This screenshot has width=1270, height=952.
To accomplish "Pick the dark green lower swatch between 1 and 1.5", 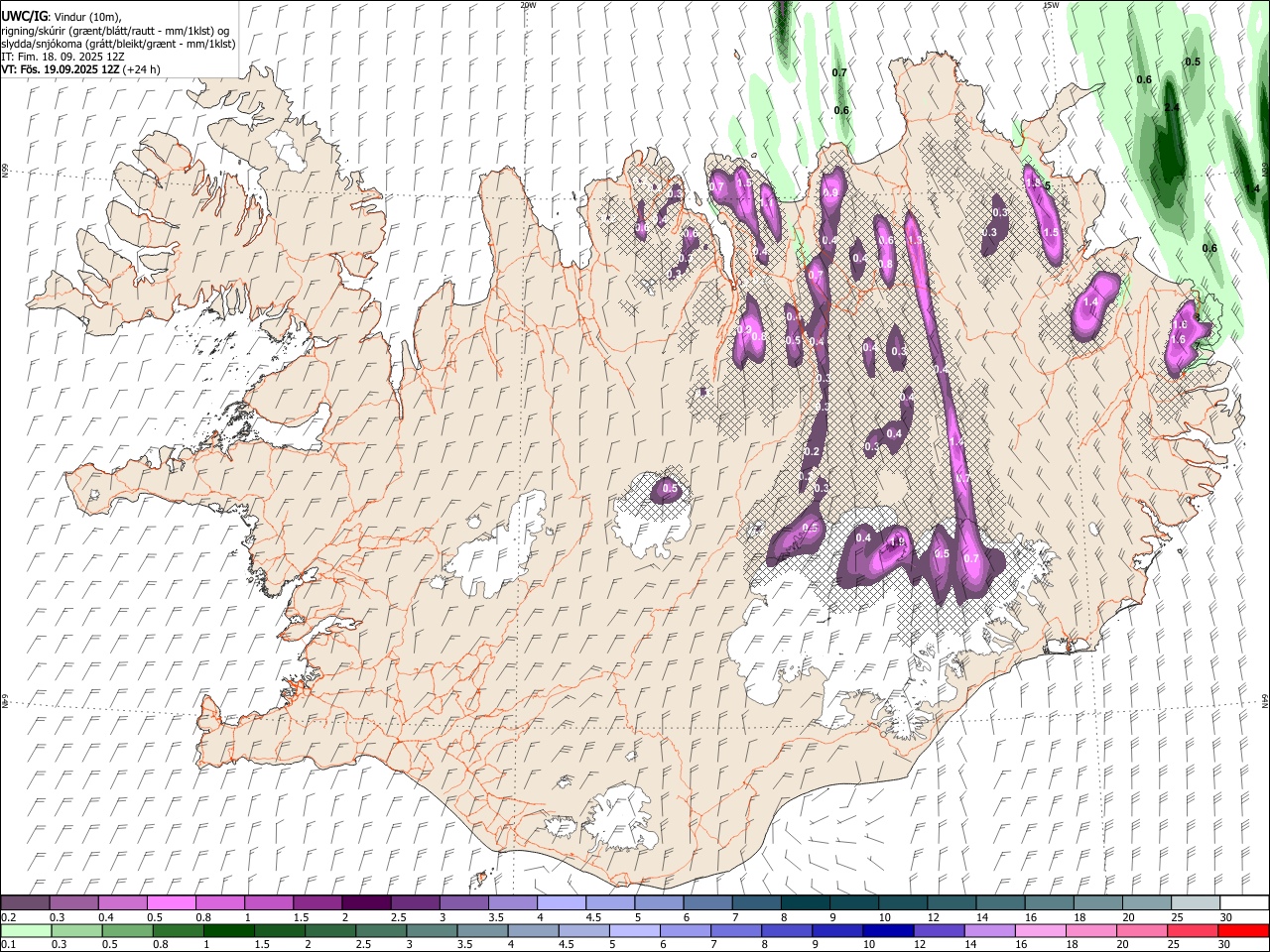I will [x=228, y=930].
